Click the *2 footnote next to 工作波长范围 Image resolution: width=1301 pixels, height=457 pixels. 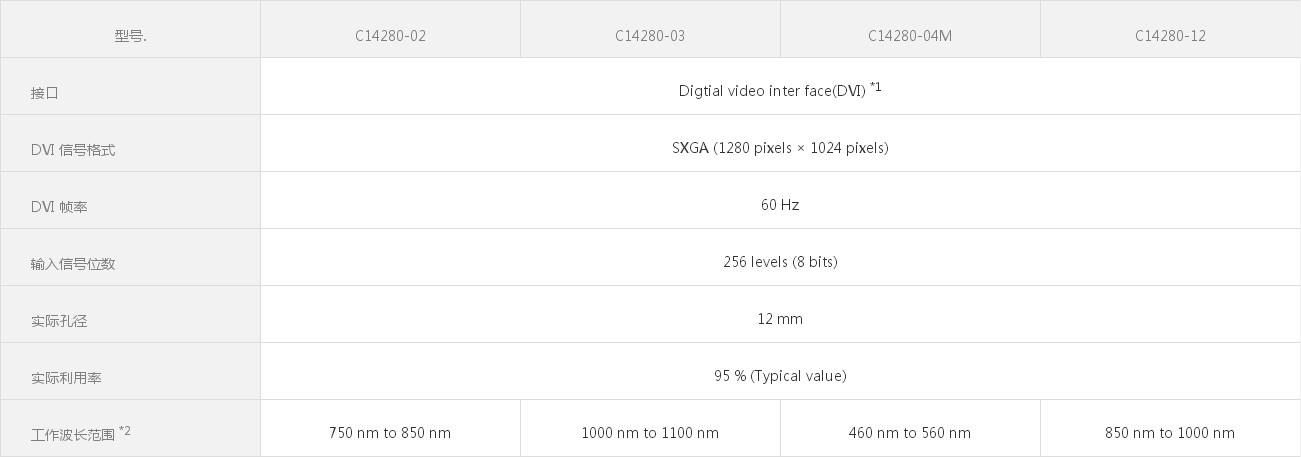[125, 431]
